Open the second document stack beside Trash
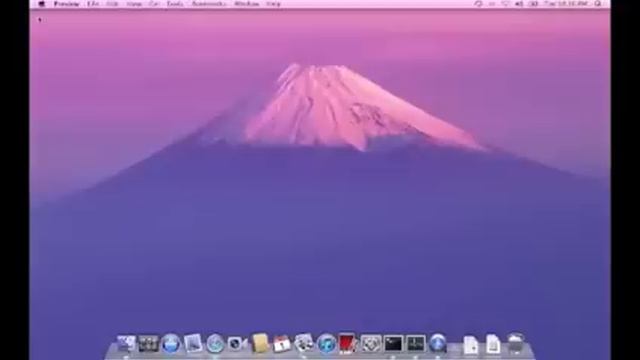 (x=493, y=344)
